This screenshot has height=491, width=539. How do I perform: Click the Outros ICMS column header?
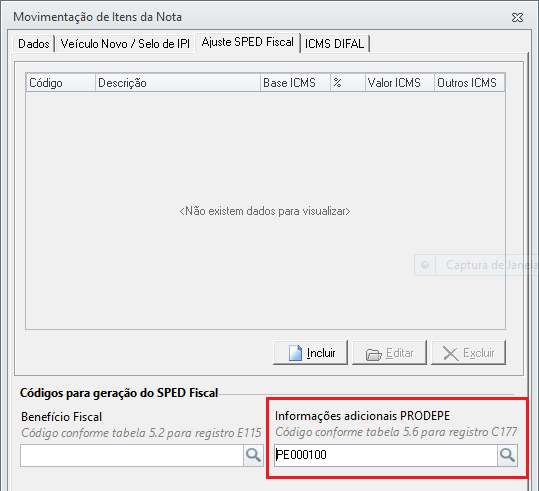470,83
